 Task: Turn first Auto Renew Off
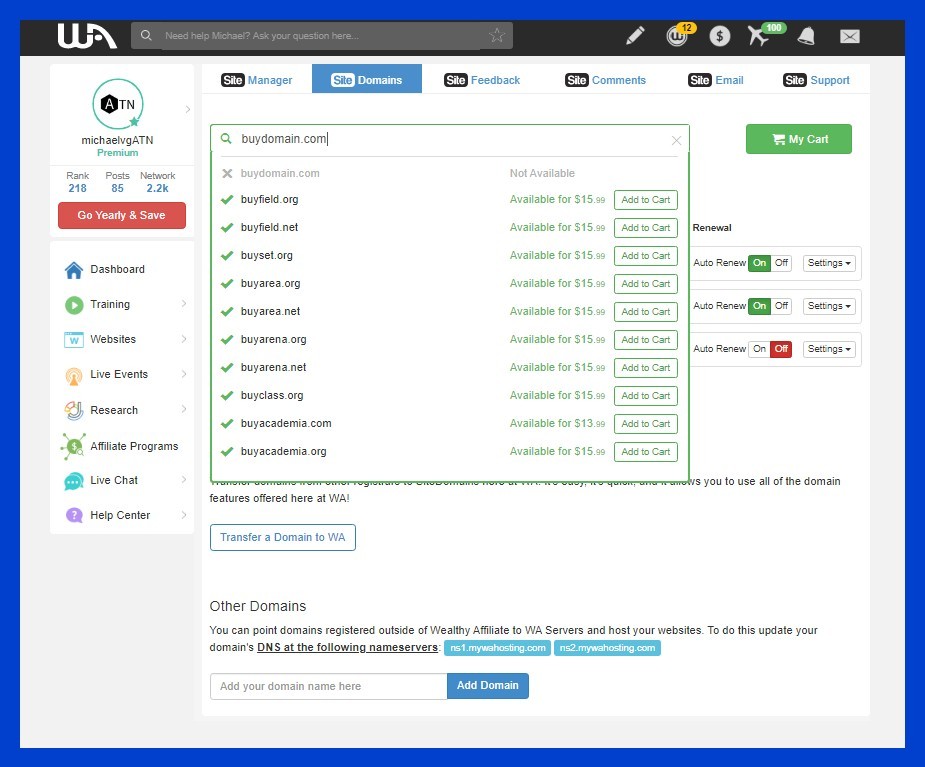(781, 263)
